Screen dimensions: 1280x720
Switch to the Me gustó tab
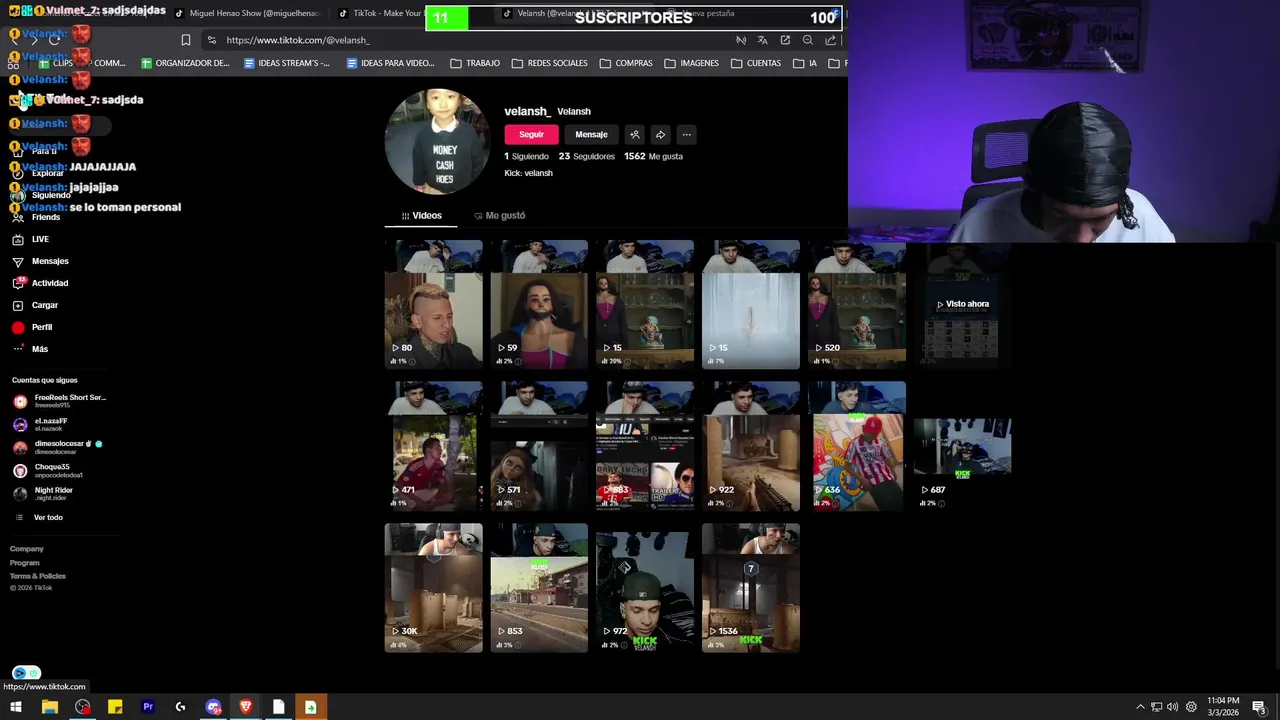coord(500,215)
